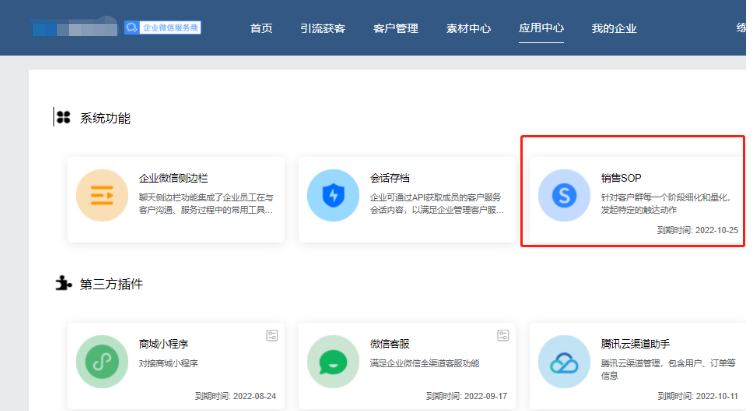Click the 企业微信服务商 badge in header
The image size is (753, 411).
pyautogui.click(x=163, y=28)
